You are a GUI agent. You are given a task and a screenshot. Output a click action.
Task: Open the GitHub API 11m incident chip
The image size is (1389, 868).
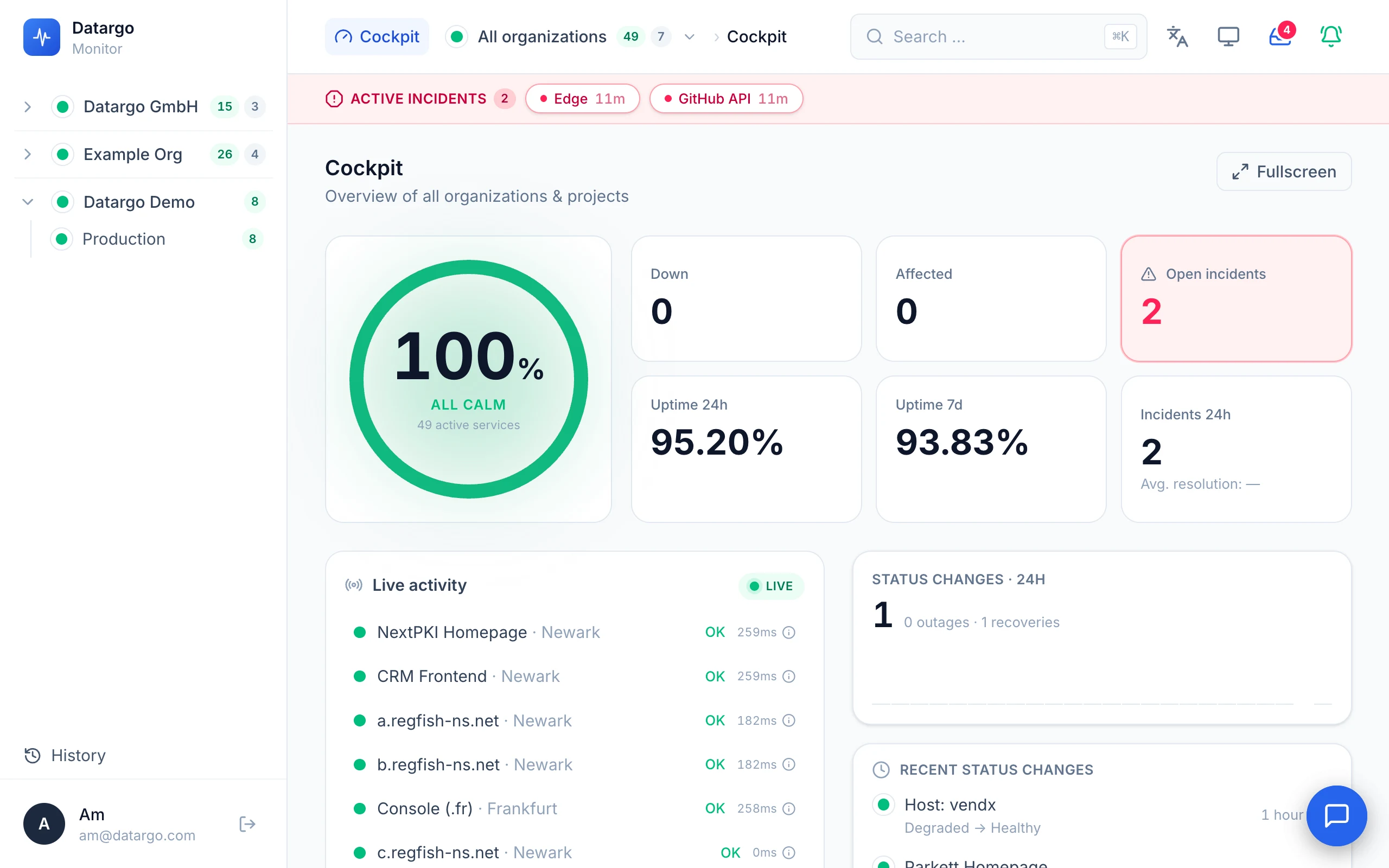pyautogui.click(x=726, y=99)
